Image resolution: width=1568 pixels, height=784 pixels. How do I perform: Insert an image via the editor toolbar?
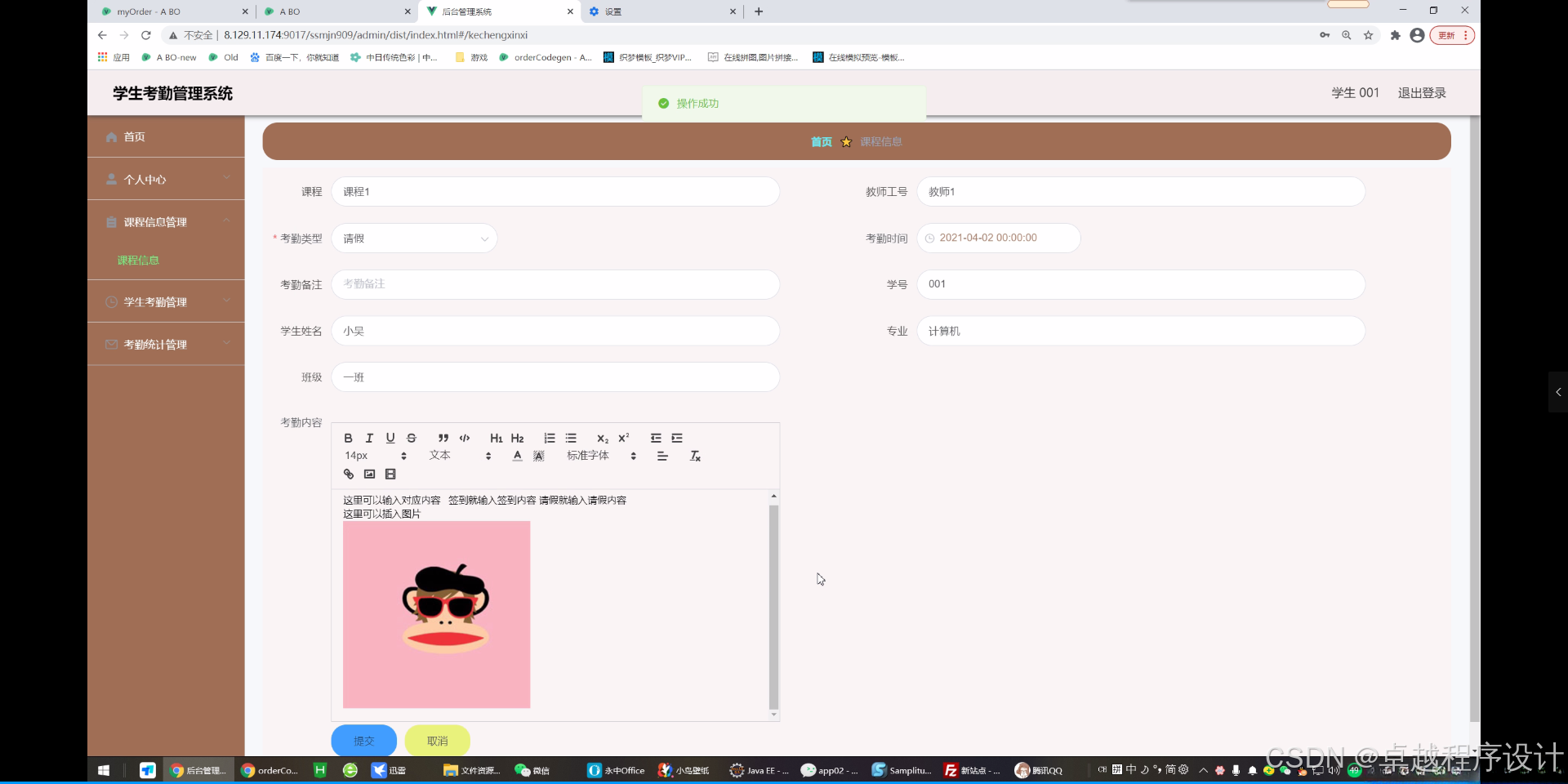[x=369, y=474]
